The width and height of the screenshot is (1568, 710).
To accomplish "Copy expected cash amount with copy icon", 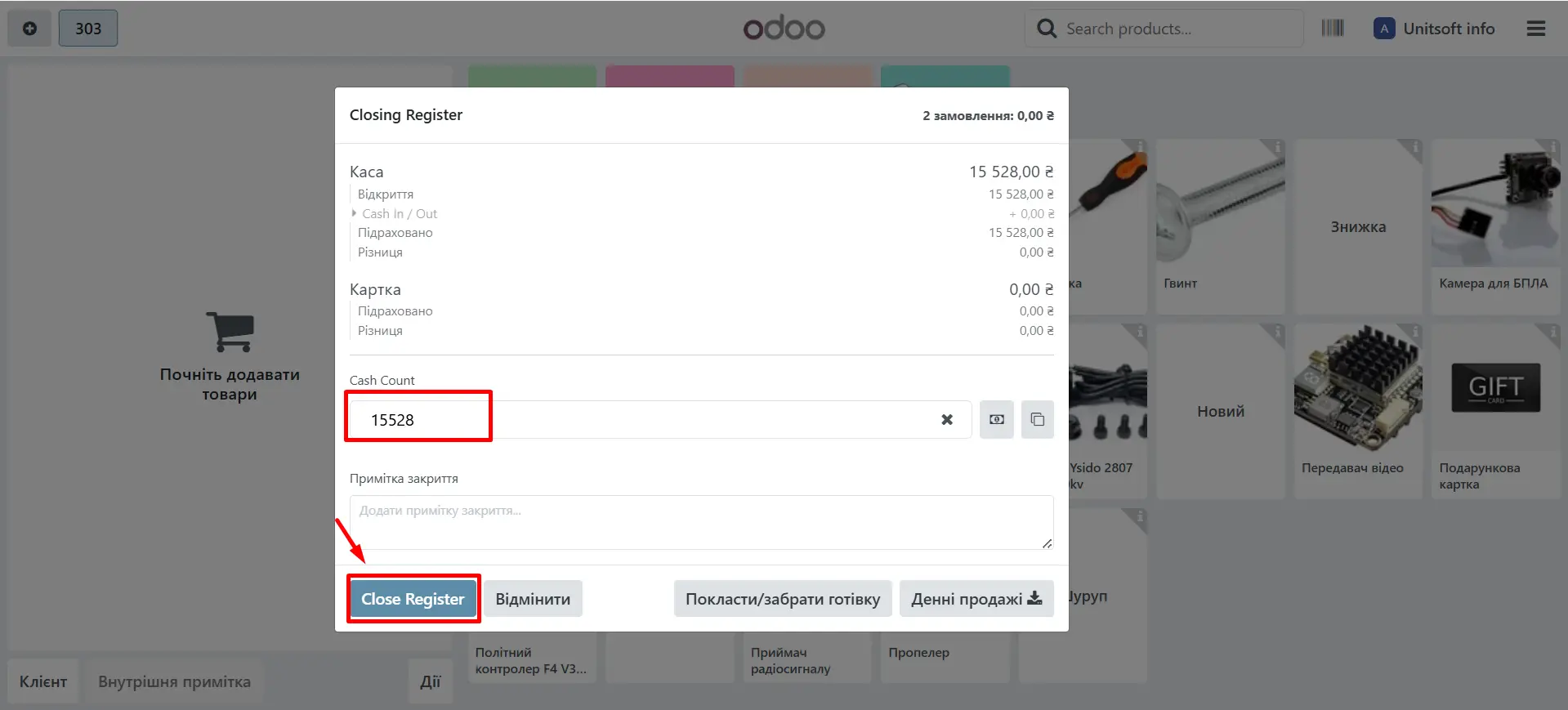I will 1037,420.
